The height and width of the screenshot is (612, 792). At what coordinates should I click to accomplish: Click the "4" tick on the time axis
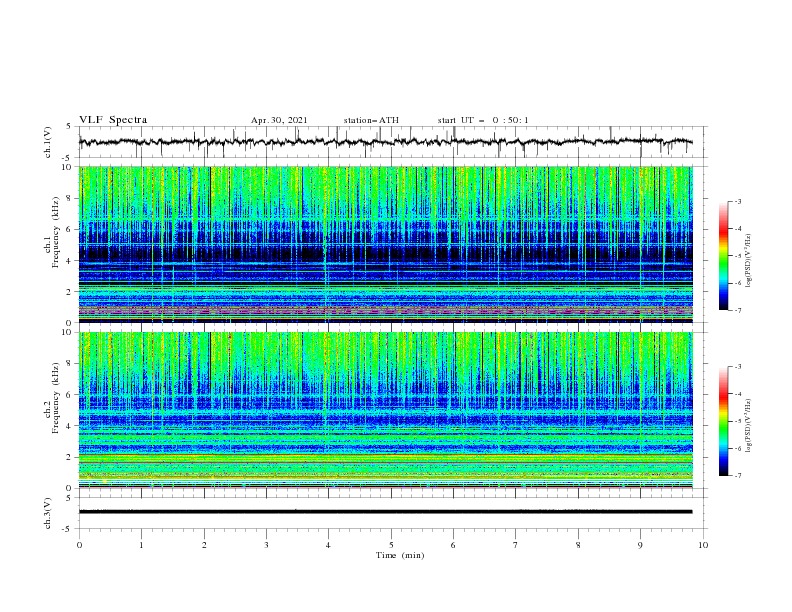tap(328, 545)
